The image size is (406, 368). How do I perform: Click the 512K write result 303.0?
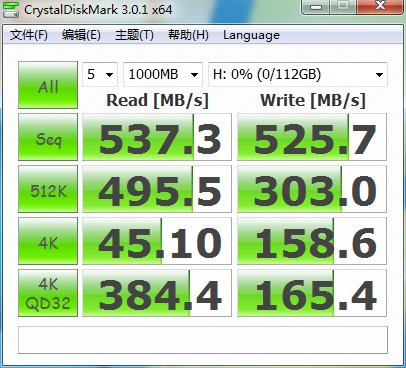[312, 189]
